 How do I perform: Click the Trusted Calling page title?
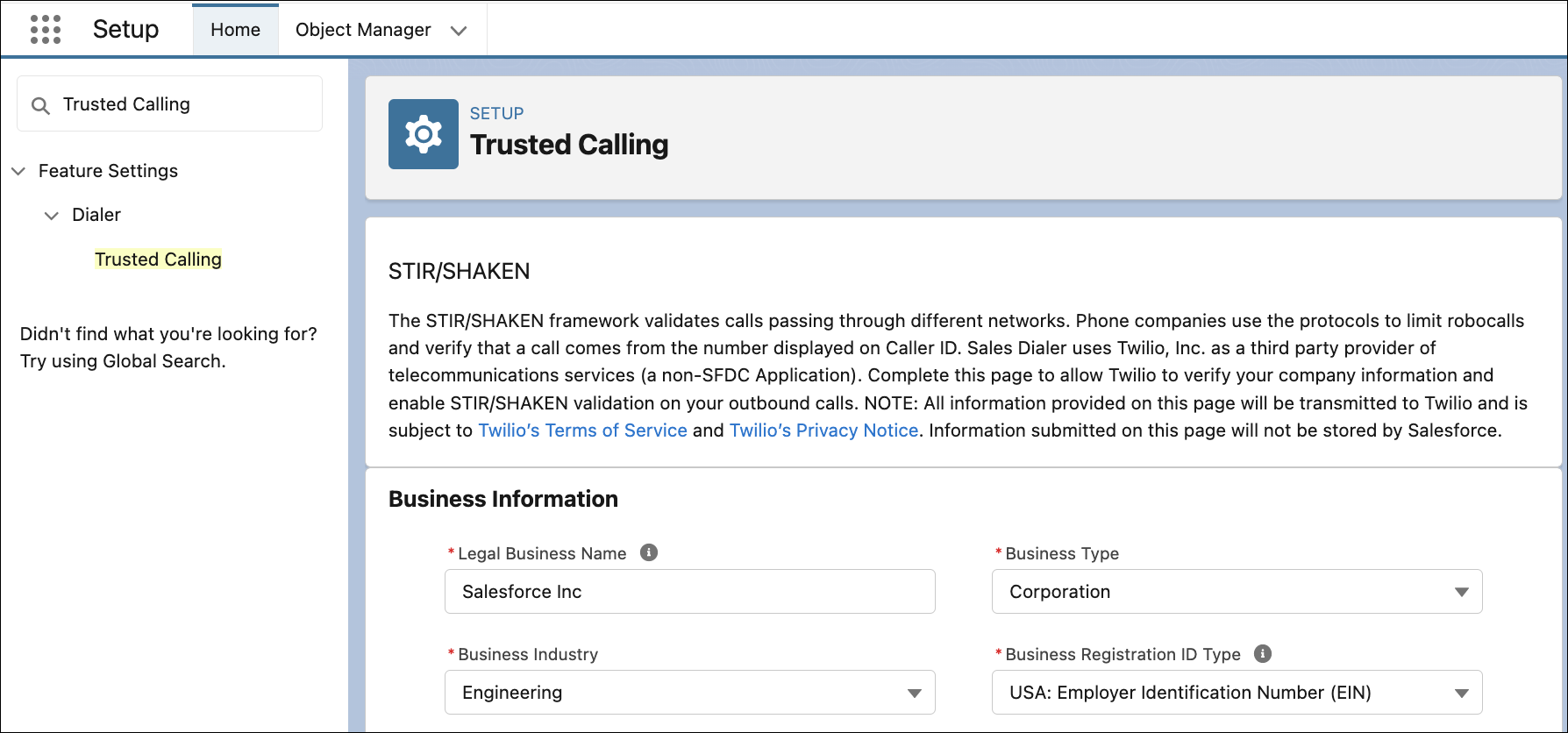pyautogui.click(x=569, y=145)
